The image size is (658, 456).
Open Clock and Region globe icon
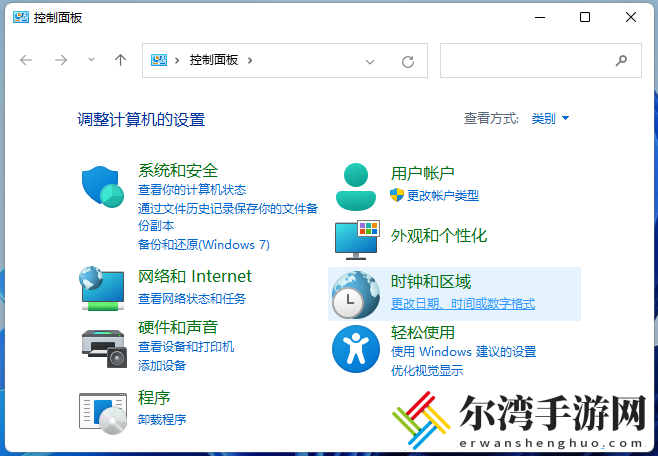click(356, 294)
